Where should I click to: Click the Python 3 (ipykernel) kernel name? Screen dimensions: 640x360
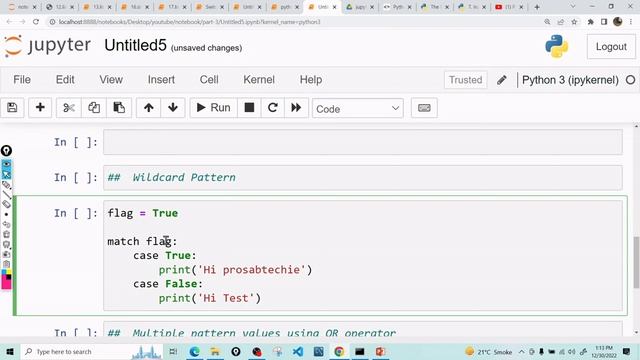coord(570,80)
